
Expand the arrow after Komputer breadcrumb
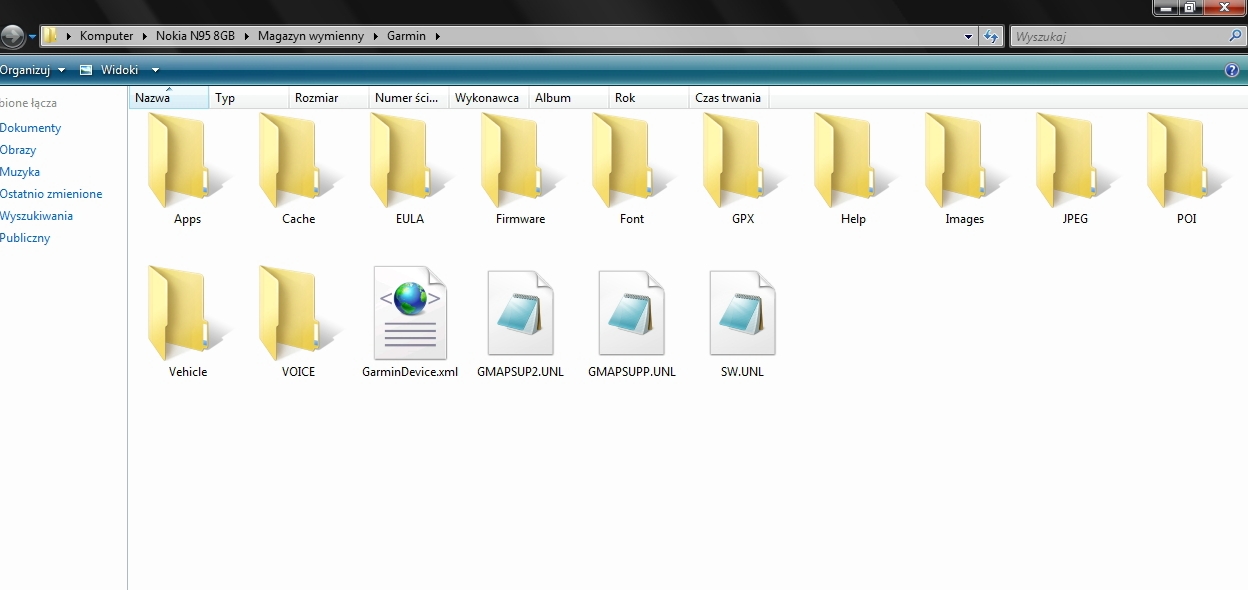(x=145, y=36)
